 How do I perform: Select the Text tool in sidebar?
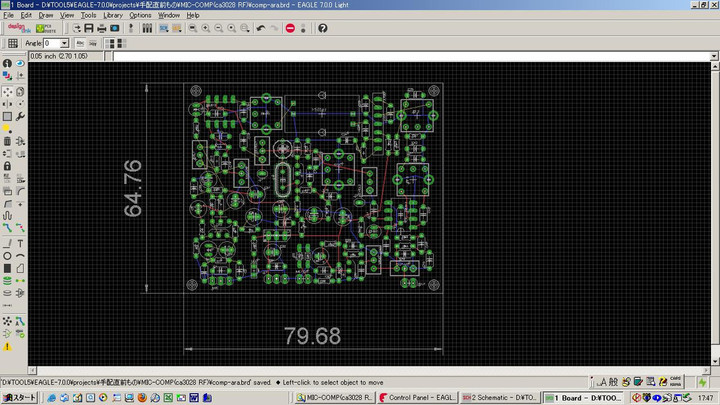click(x=20, y=243)
